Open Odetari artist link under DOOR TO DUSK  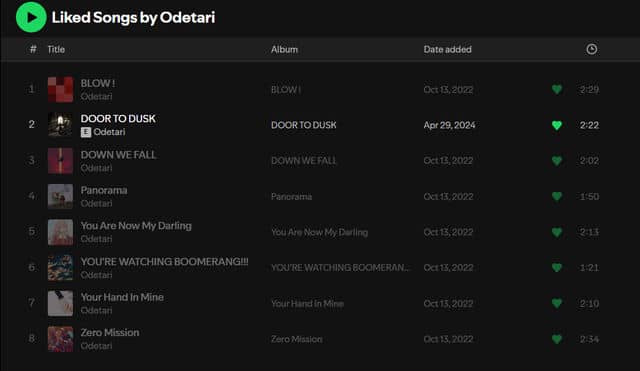[109, 132]
